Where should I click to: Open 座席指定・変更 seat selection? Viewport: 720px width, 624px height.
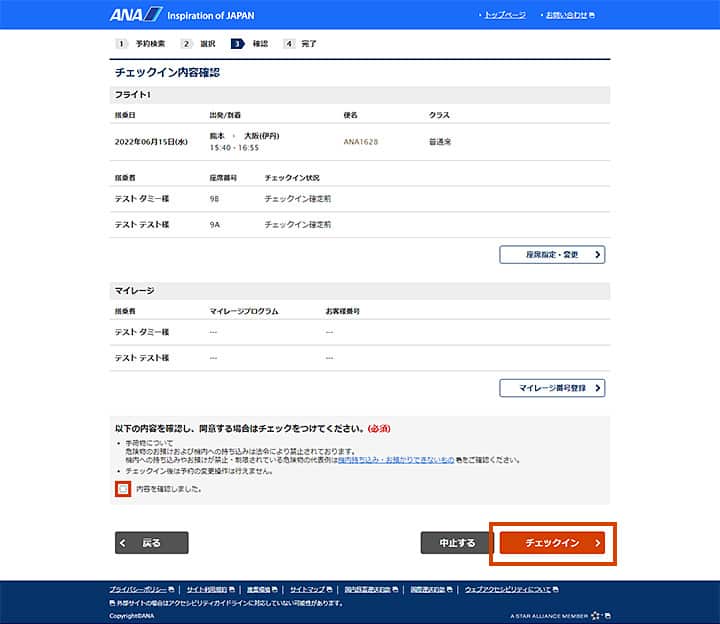point(552,255)
